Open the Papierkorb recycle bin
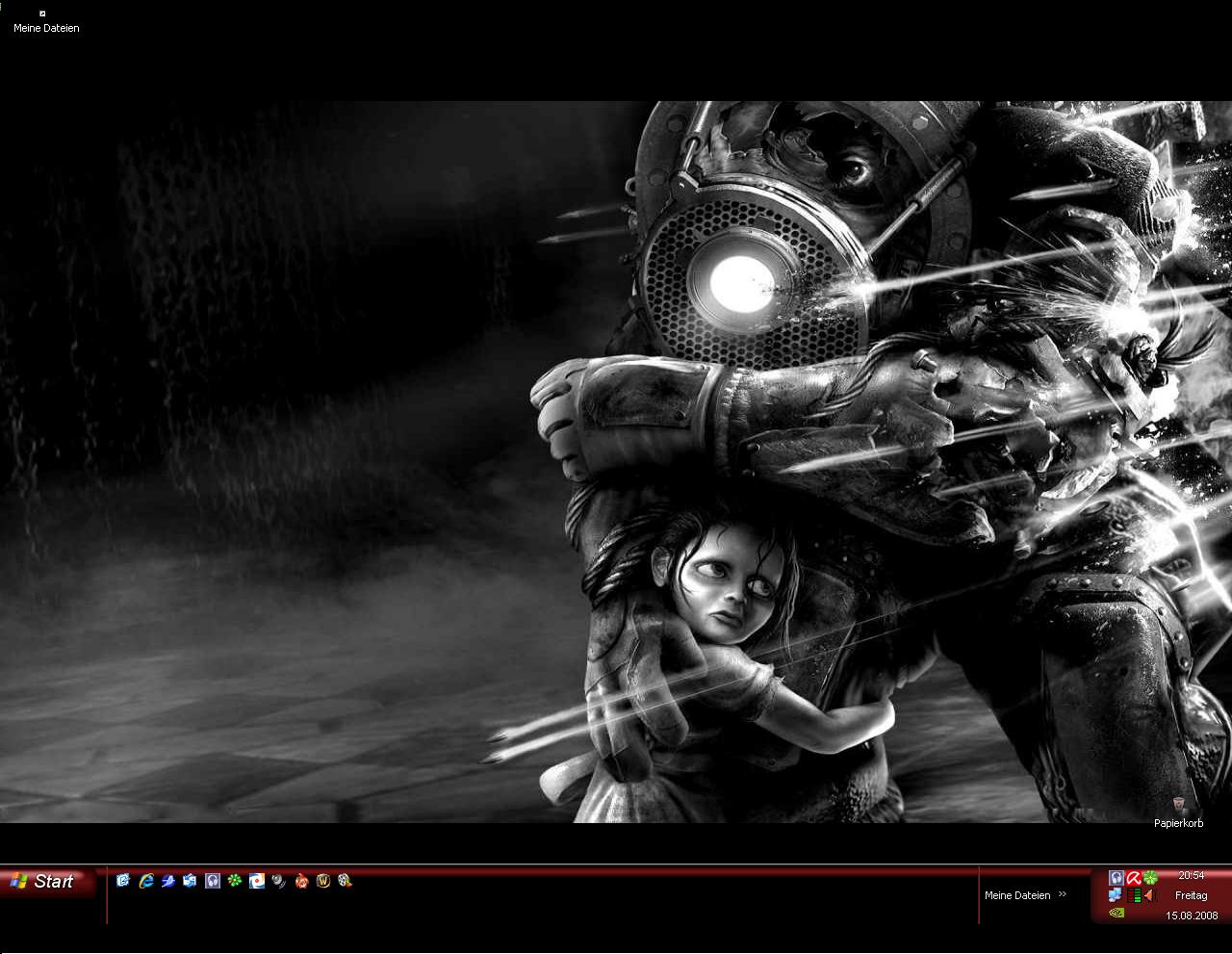This screenshot has height=954, width=1232. [x=1179, y=805]
